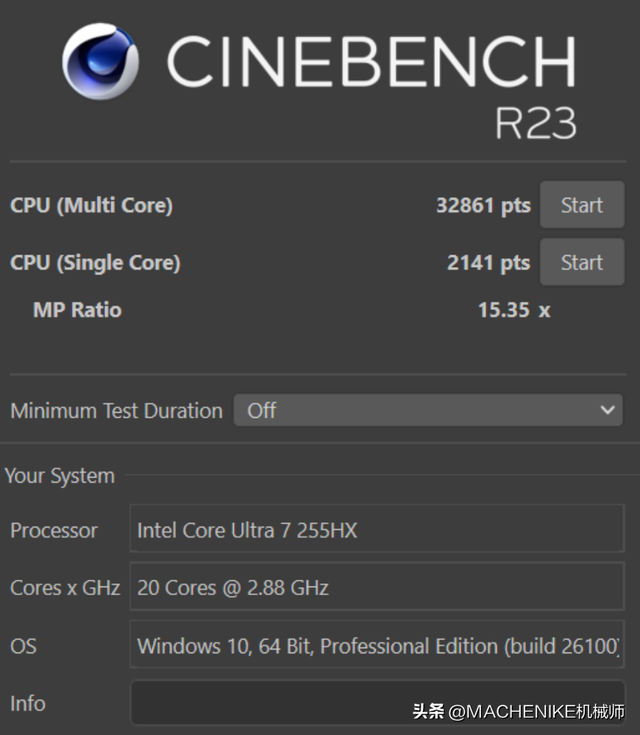Click the 15.35 x ratio value
The width and height of the screenshot is (640, 735).
[x=514, y=310]
